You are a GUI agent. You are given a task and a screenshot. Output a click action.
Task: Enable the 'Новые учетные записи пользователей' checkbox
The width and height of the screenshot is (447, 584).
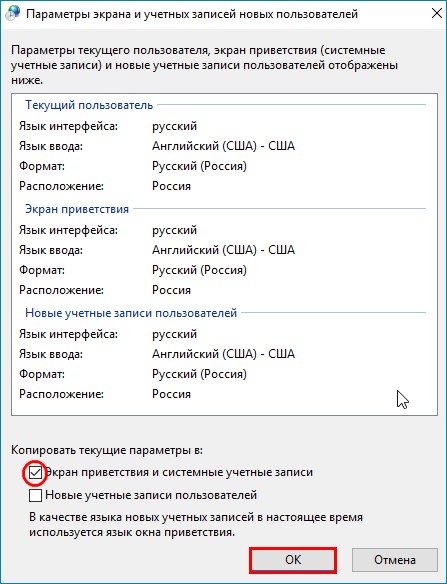coord(35,495)
